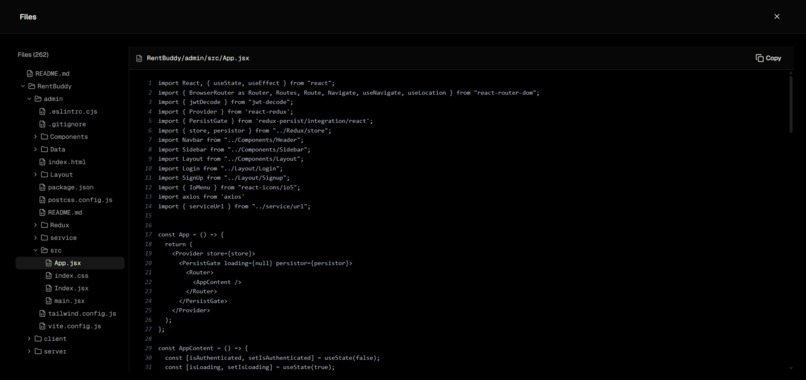Click the RentBuddy/admin/src/App.jsx path title
This screenshot has height=380, width=806.
point(198,58)
